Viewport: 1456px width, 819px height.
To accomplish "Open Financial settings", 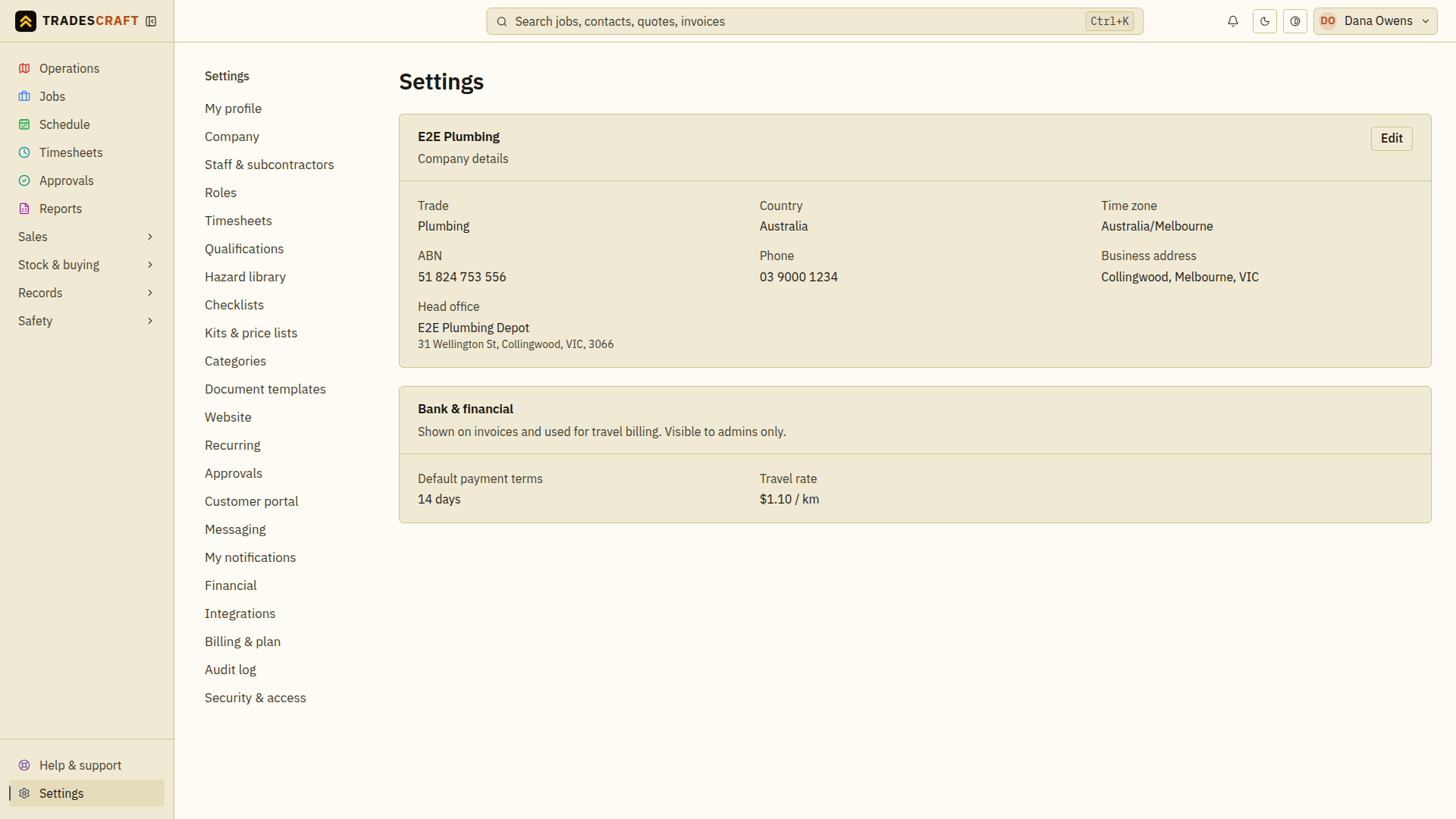I will pyautogui.click(x=231, y=585).
